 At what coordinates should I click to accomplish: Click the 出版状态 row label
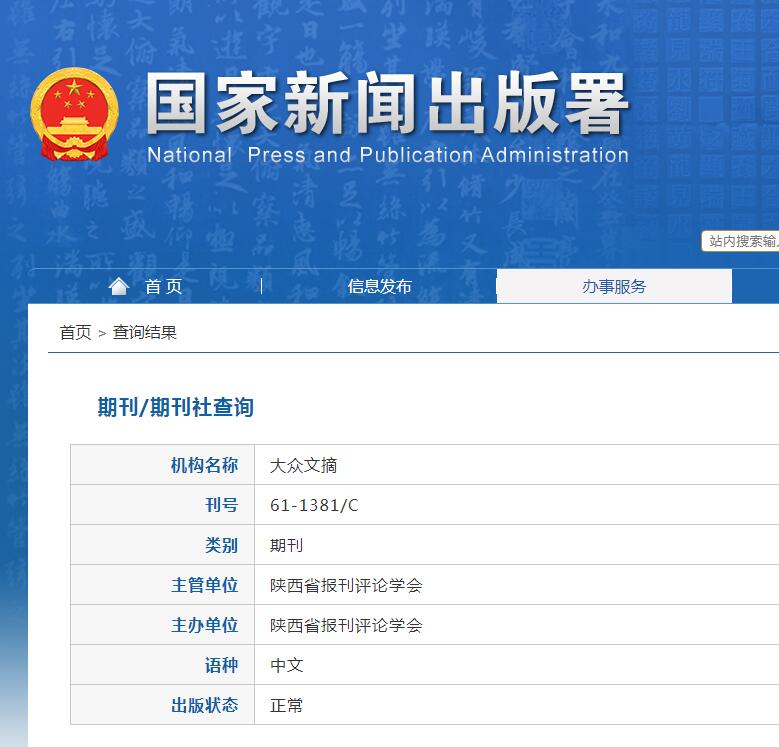(204, 705)
